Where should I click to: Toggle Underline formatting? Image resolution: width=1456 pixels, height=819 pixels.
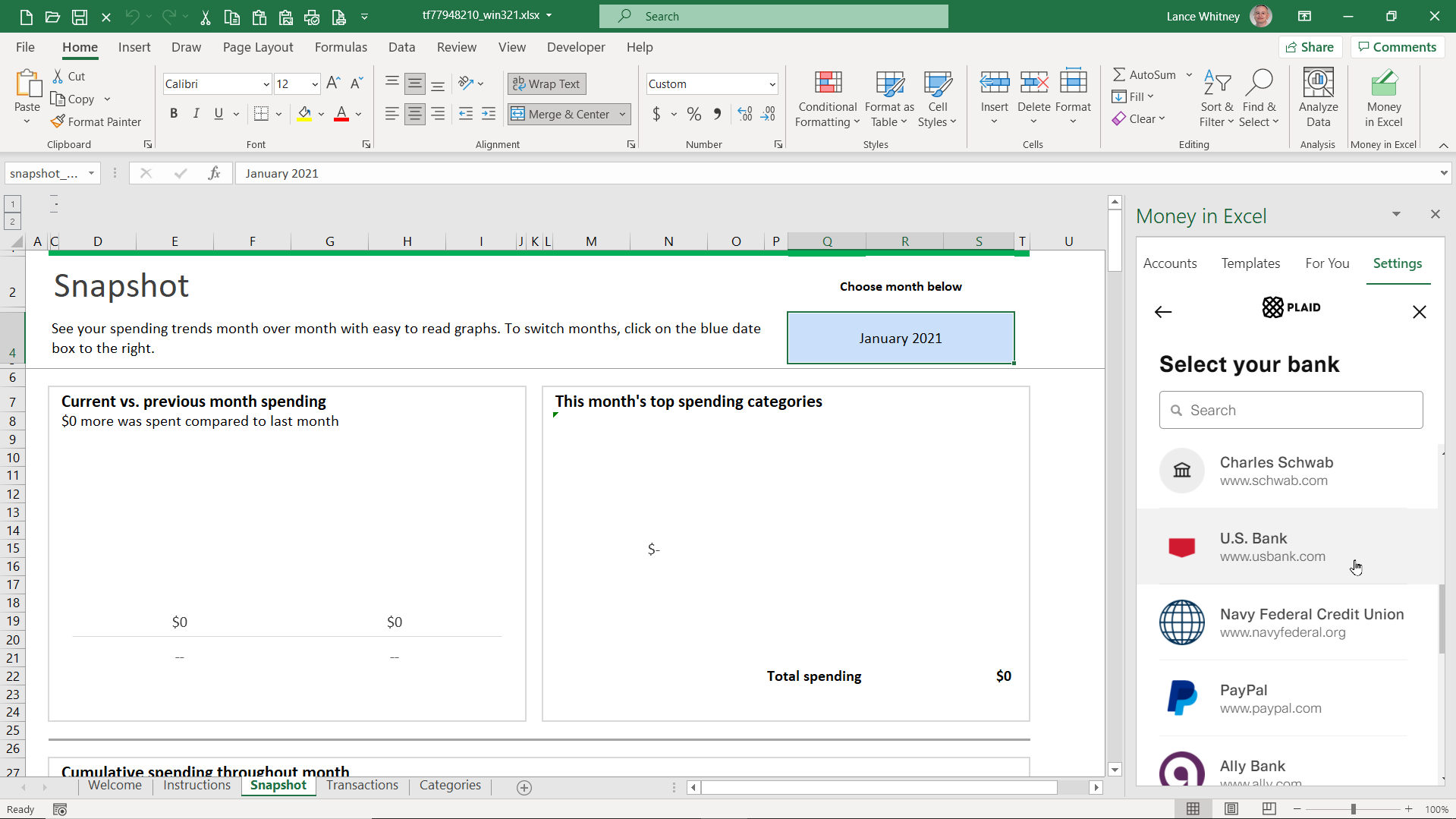click(219, 114)
